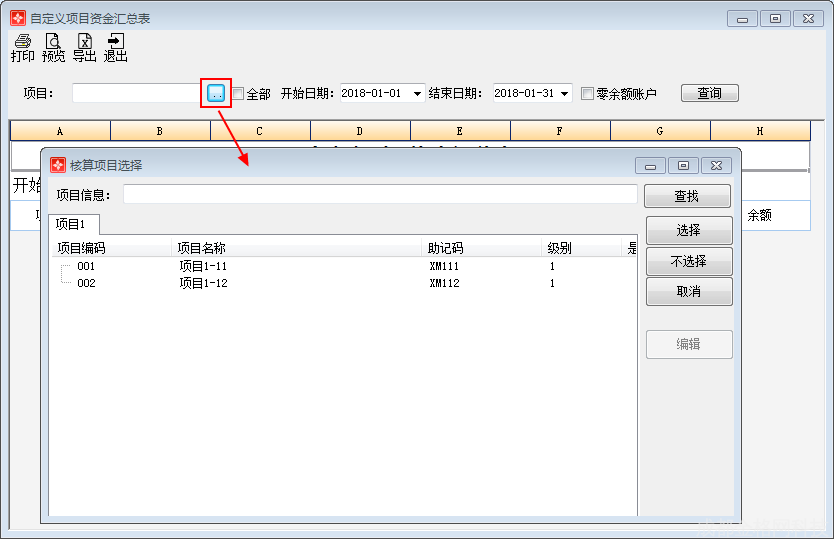Click the 打印 (Print) toolbar icon
The width and height of the screenshot is (834, 539).
[22, 47]
